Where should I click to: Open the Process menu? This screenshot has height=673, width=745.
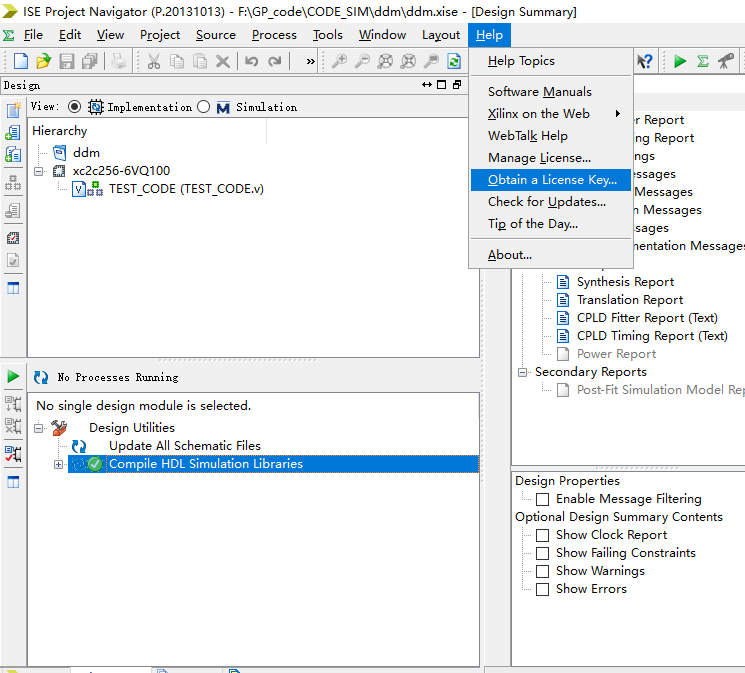[274, 35]
